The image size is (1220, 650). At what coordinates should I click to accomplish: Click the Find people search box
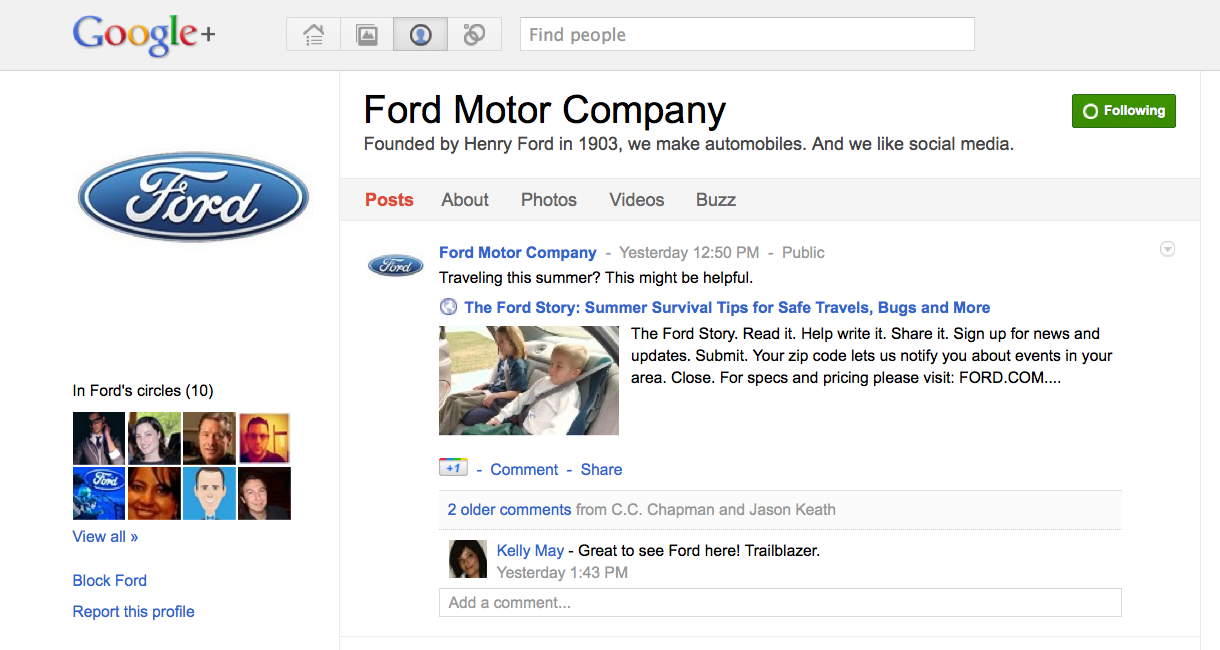(x=747, y=34)
